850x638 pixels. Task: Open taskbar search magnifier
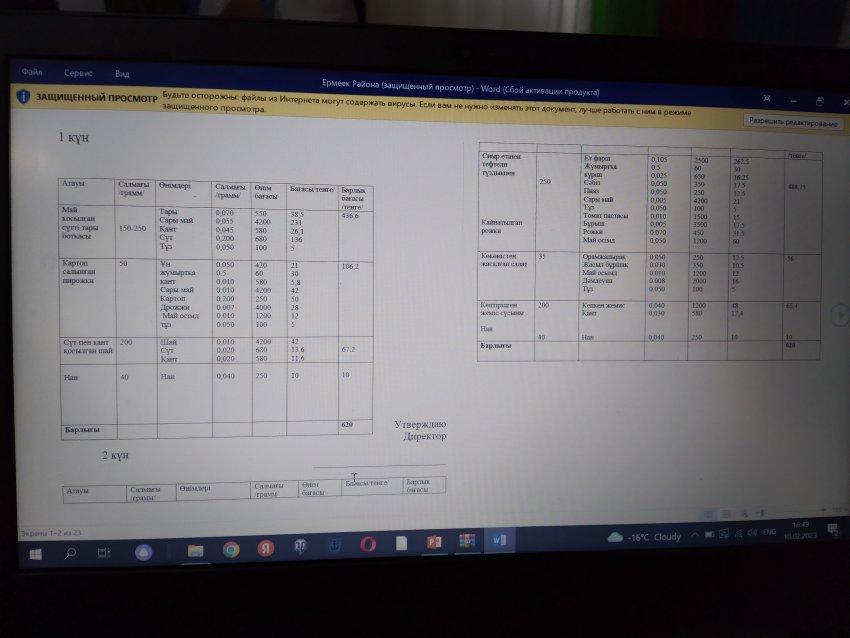(x=70, y=553)
